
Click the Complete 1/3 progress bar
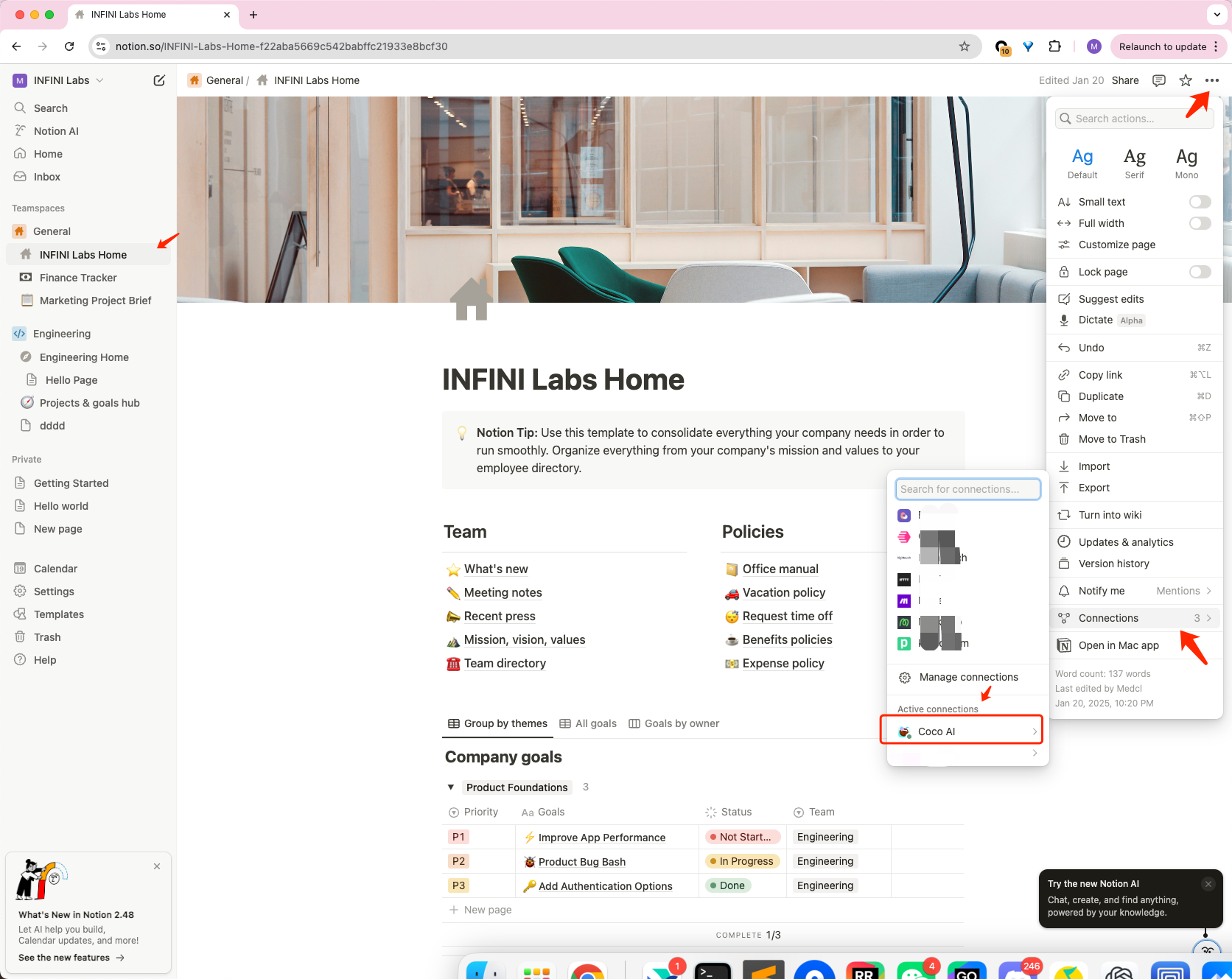point(748,934)
